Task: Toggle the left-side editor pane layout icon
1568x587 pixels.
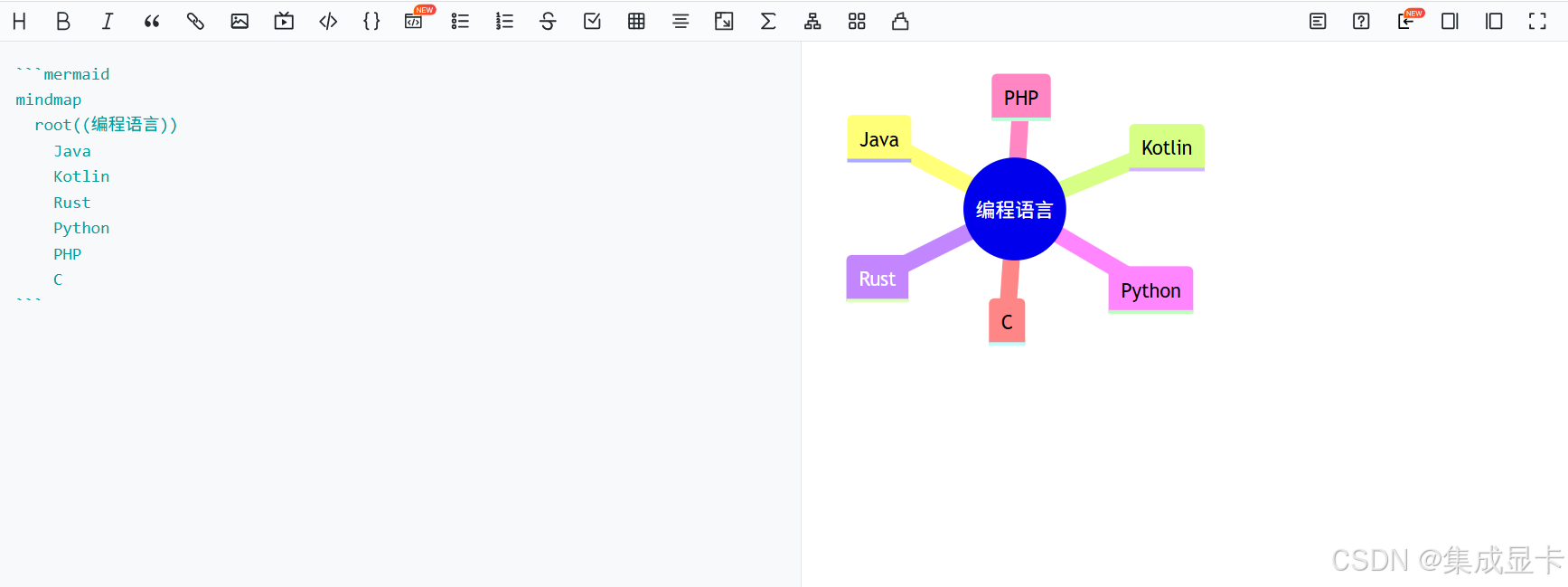Action: (x=1494, y=21)
